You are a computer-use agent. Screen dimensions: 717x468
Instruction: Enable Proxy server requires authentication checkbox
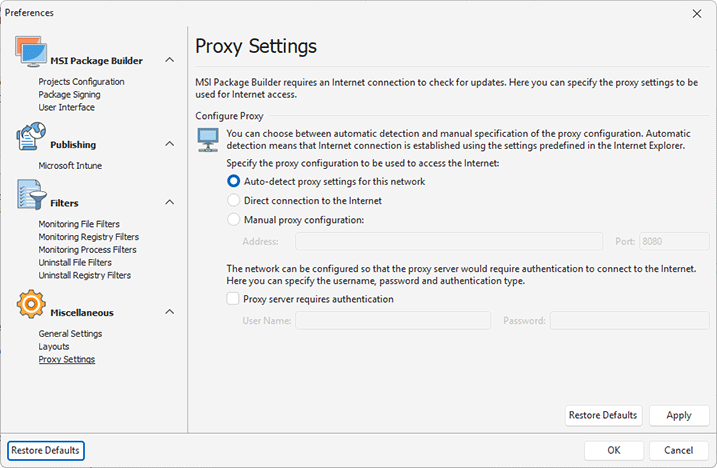click(234, 299)
